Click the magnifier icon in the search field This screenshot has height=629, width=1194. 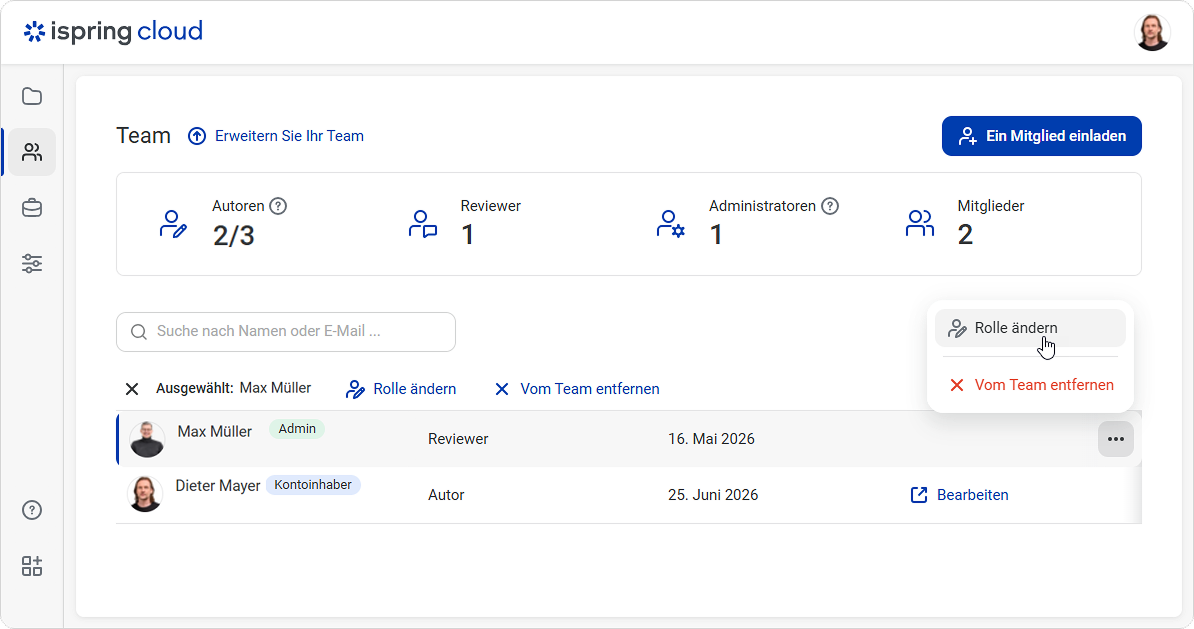pos(139,332)
